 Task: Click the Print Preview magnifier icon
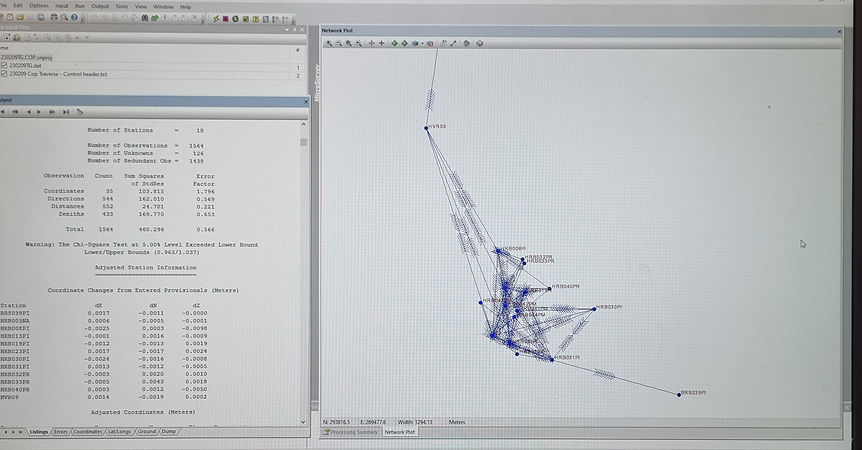click(x=64, y=18)
